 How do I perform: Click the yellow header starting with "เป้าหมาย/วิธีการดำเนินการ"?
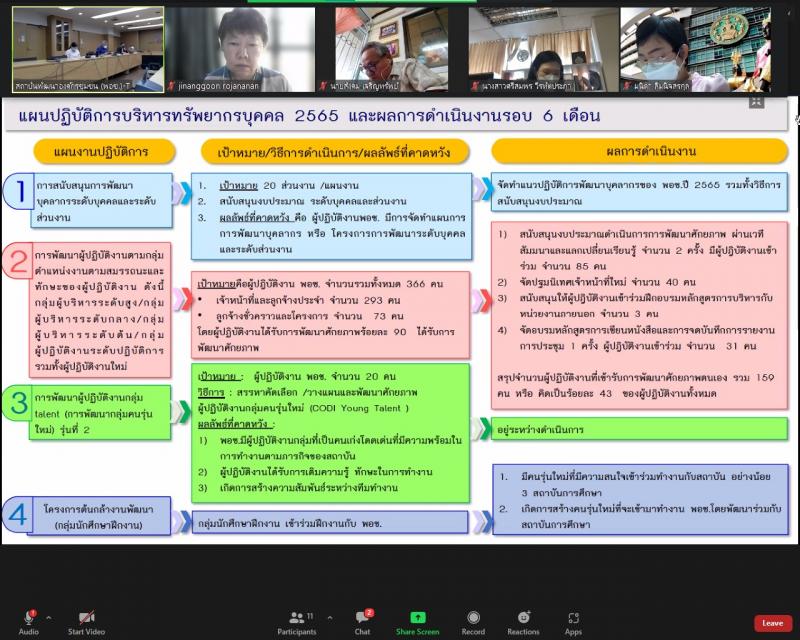click(335, 152)
